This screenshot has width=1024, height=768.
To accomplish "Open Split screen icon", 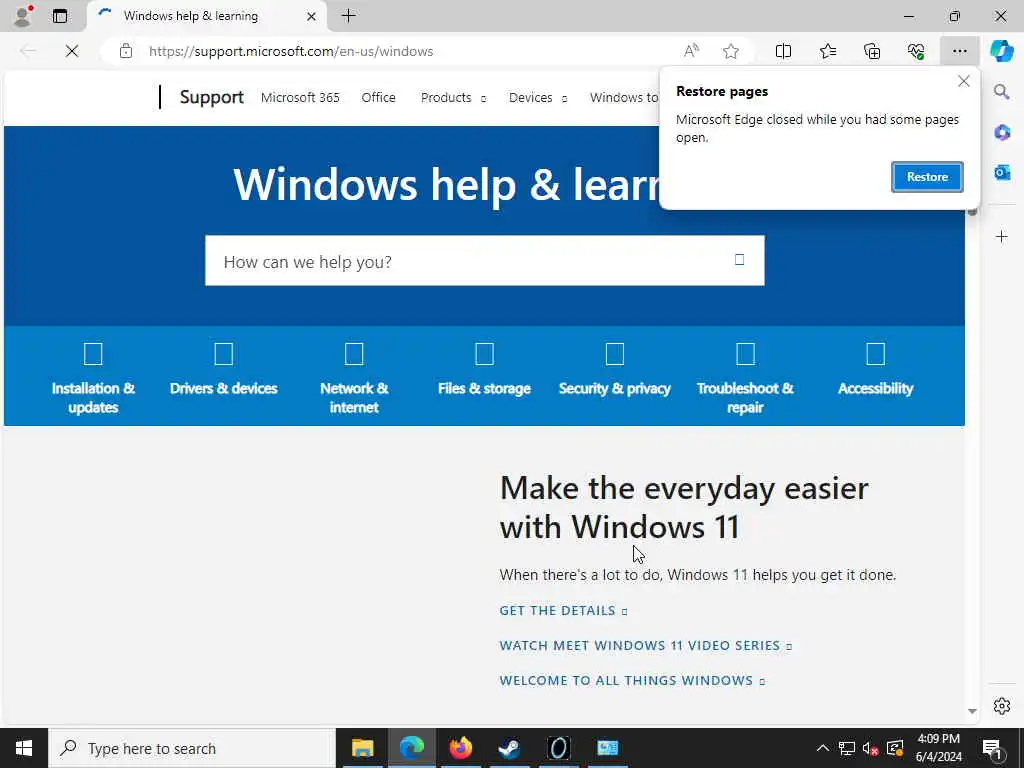I will [x=783, y=51].
